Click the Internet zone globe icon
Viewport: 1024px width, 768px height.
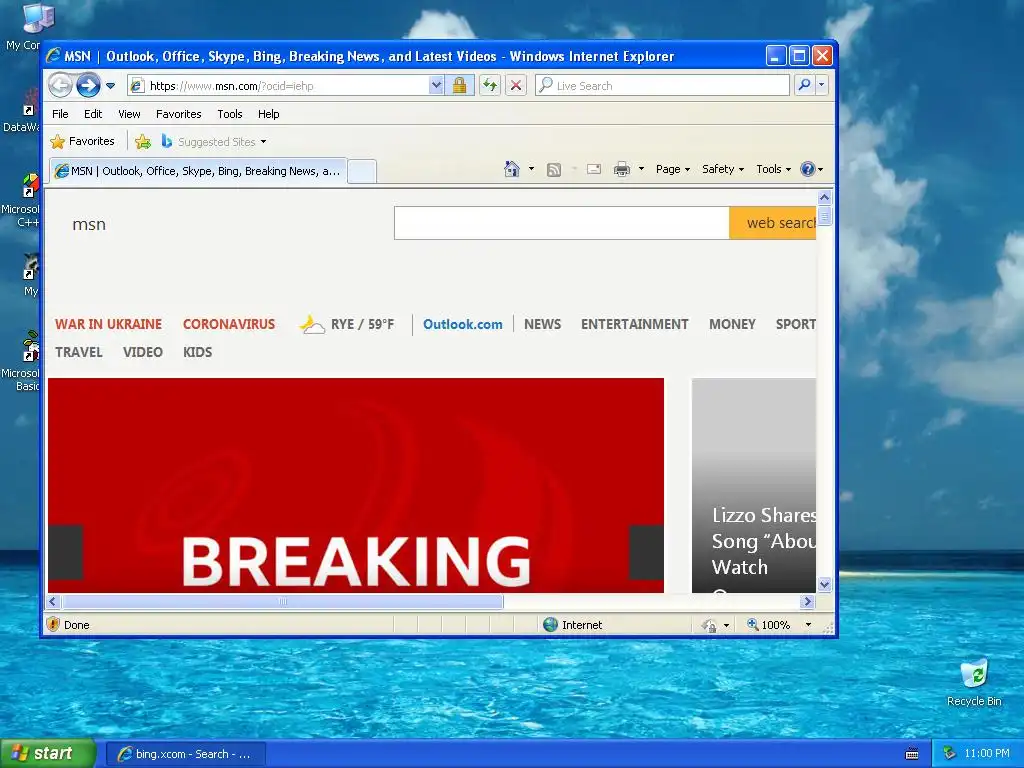click(x=551, y=624)
